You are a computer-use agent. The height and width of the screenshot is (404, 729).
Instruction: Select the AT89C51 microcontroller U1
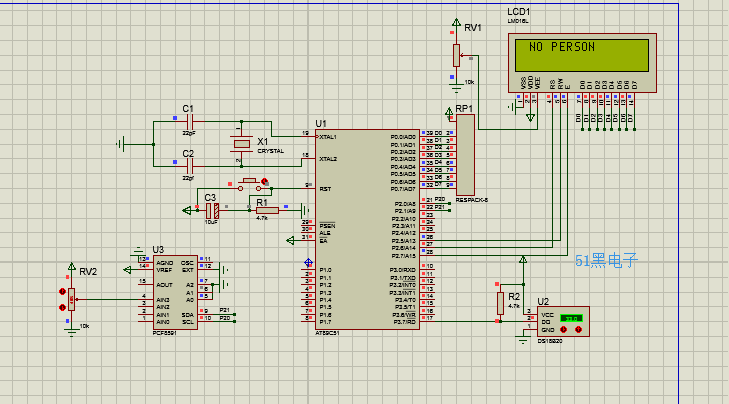coord(367,230)
